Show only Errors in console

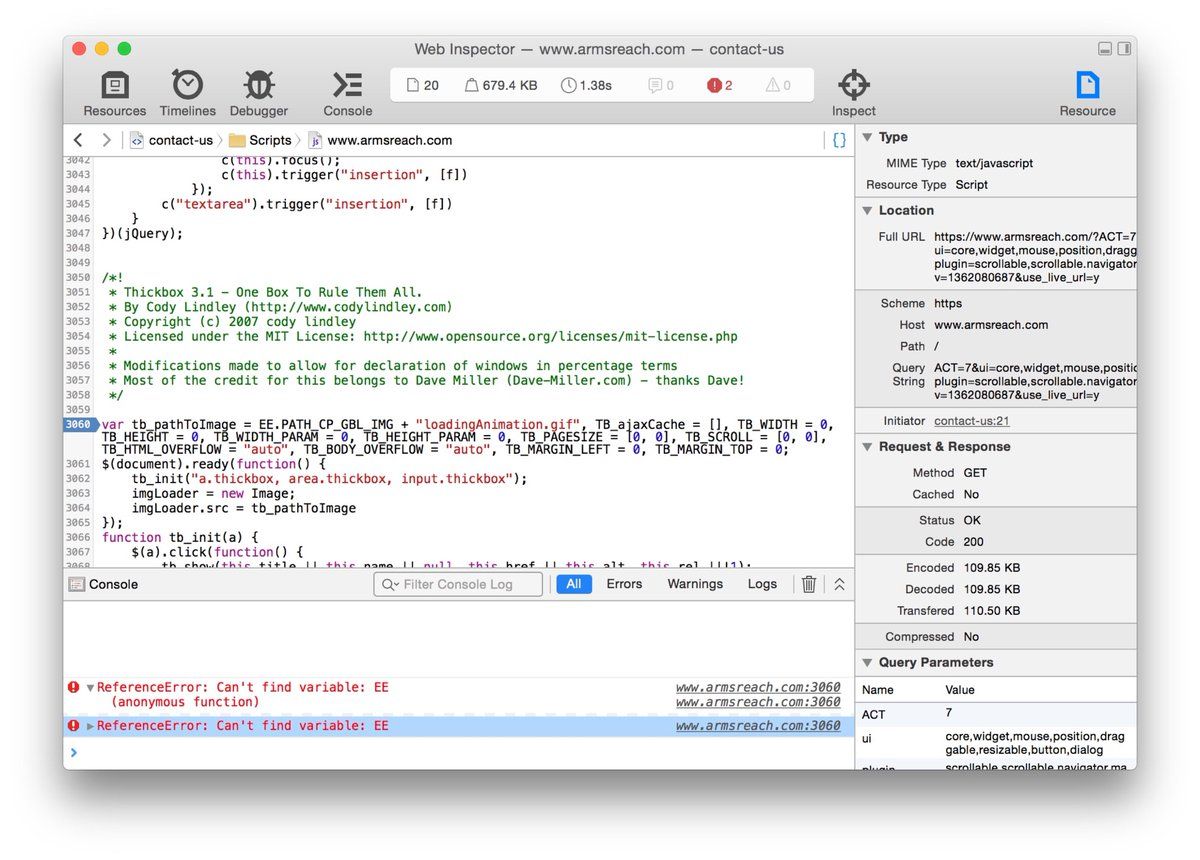(x=624, y=584)
